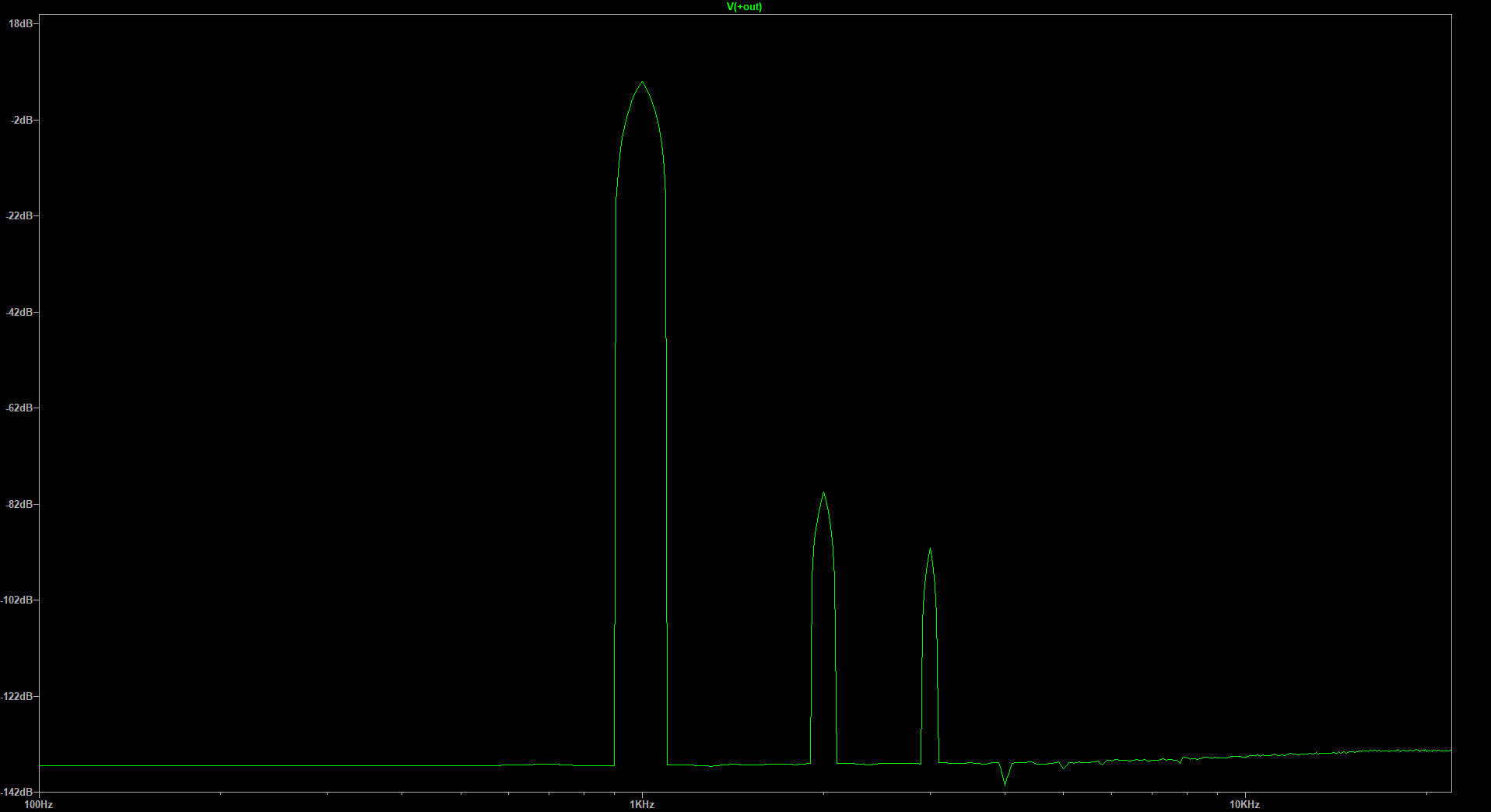Image resolution: width=1491 pixels, height=812 pixels.
Task: Click the fundamental peak at 1KHz
Action: 642,82
